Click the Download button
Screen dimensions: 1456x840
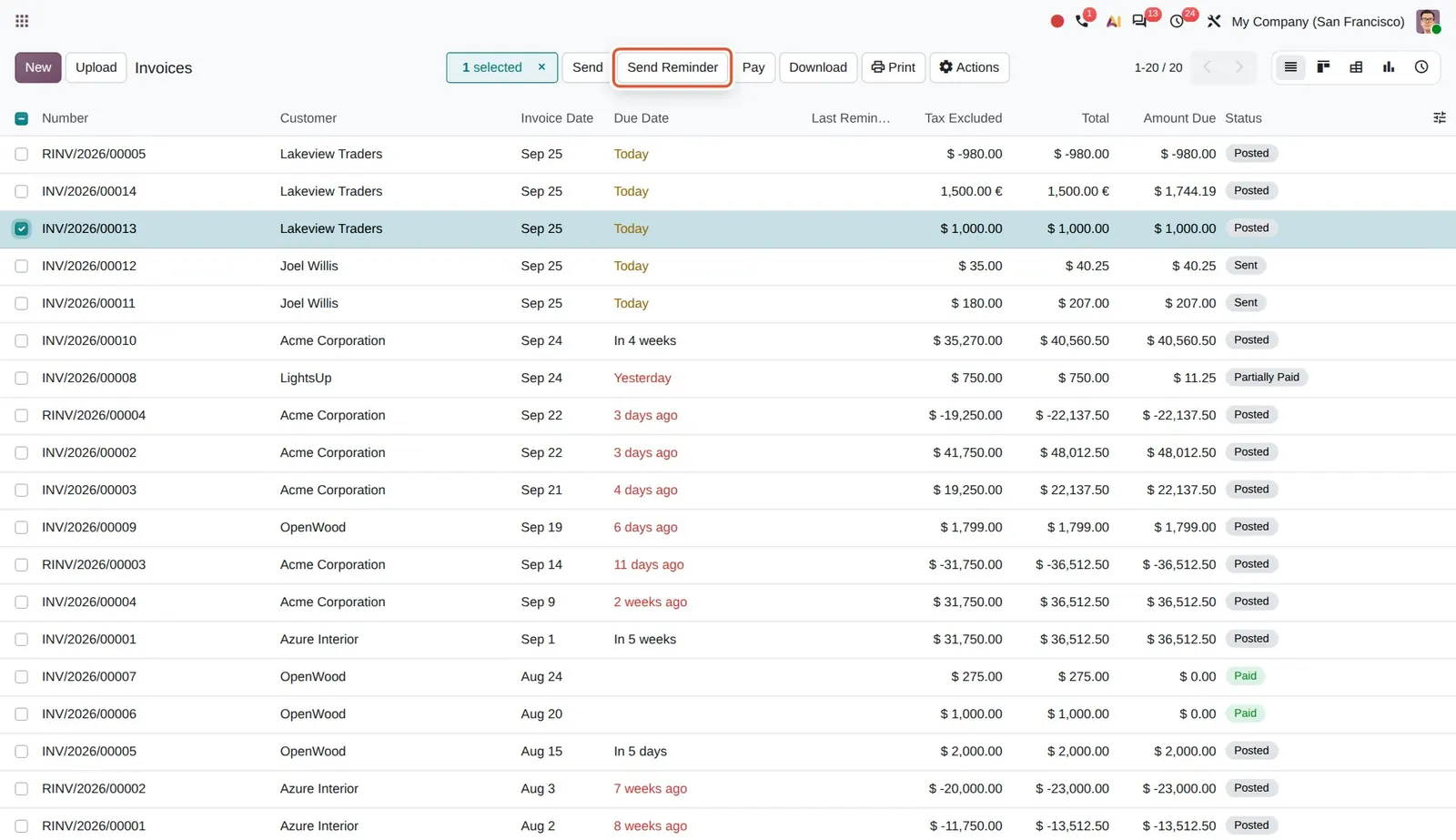[x=818, y=67]
